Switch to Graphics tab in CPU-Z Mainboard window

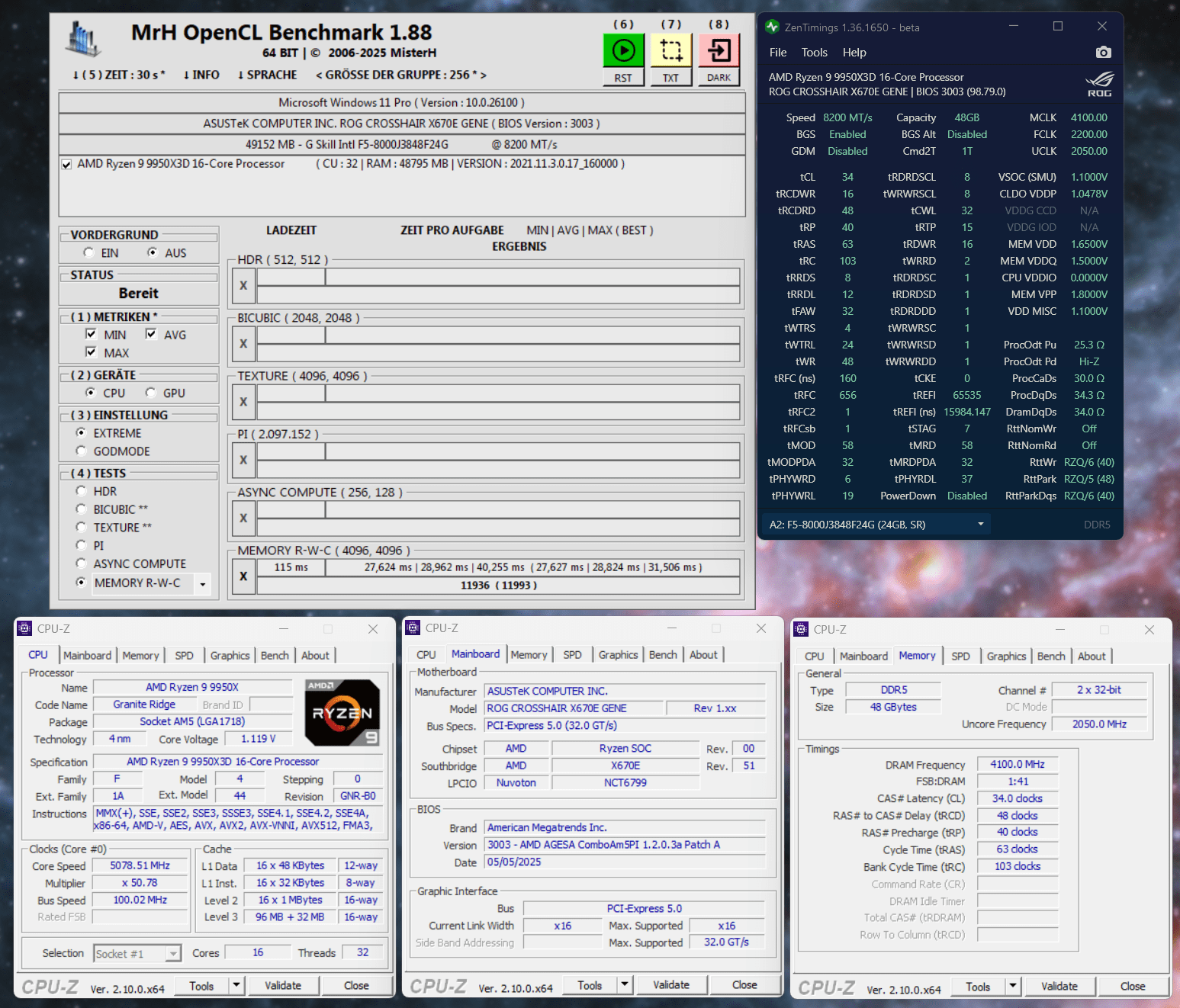[618, 654]
